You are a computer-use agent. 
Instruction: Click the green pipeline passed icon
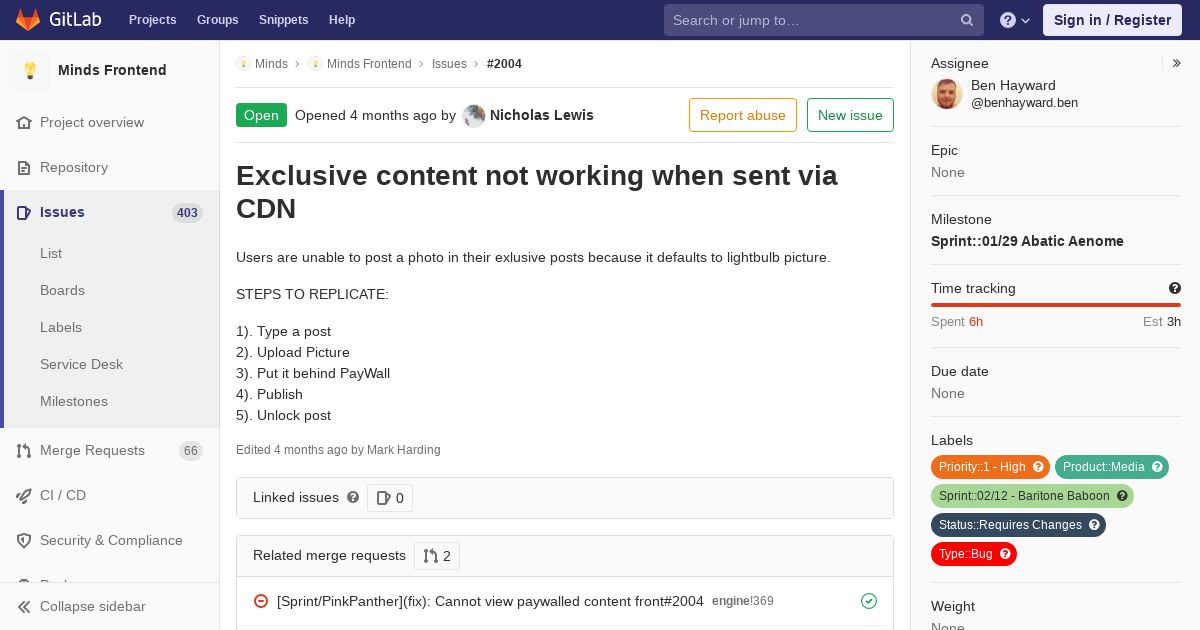(x=869, y=601)
